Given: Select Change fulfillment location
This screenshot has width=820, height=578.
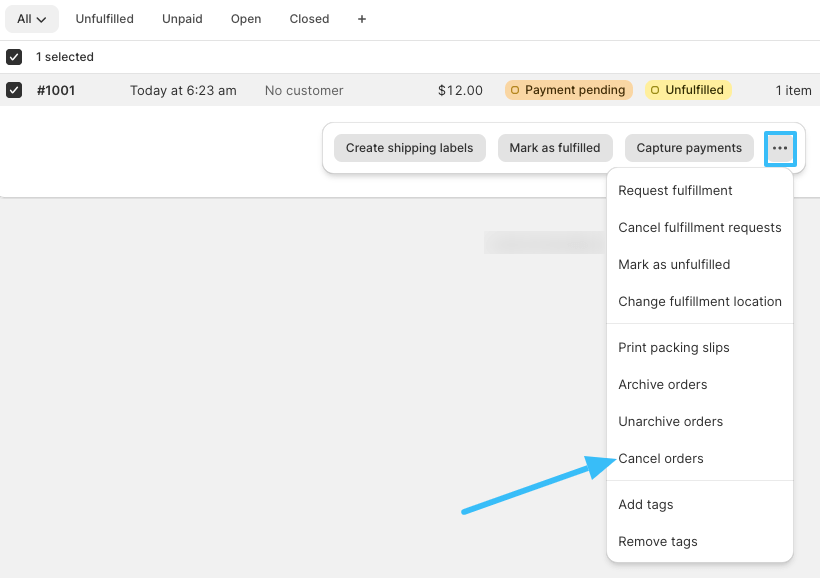Looking at the screenshot, I should [x=700, y=301].
